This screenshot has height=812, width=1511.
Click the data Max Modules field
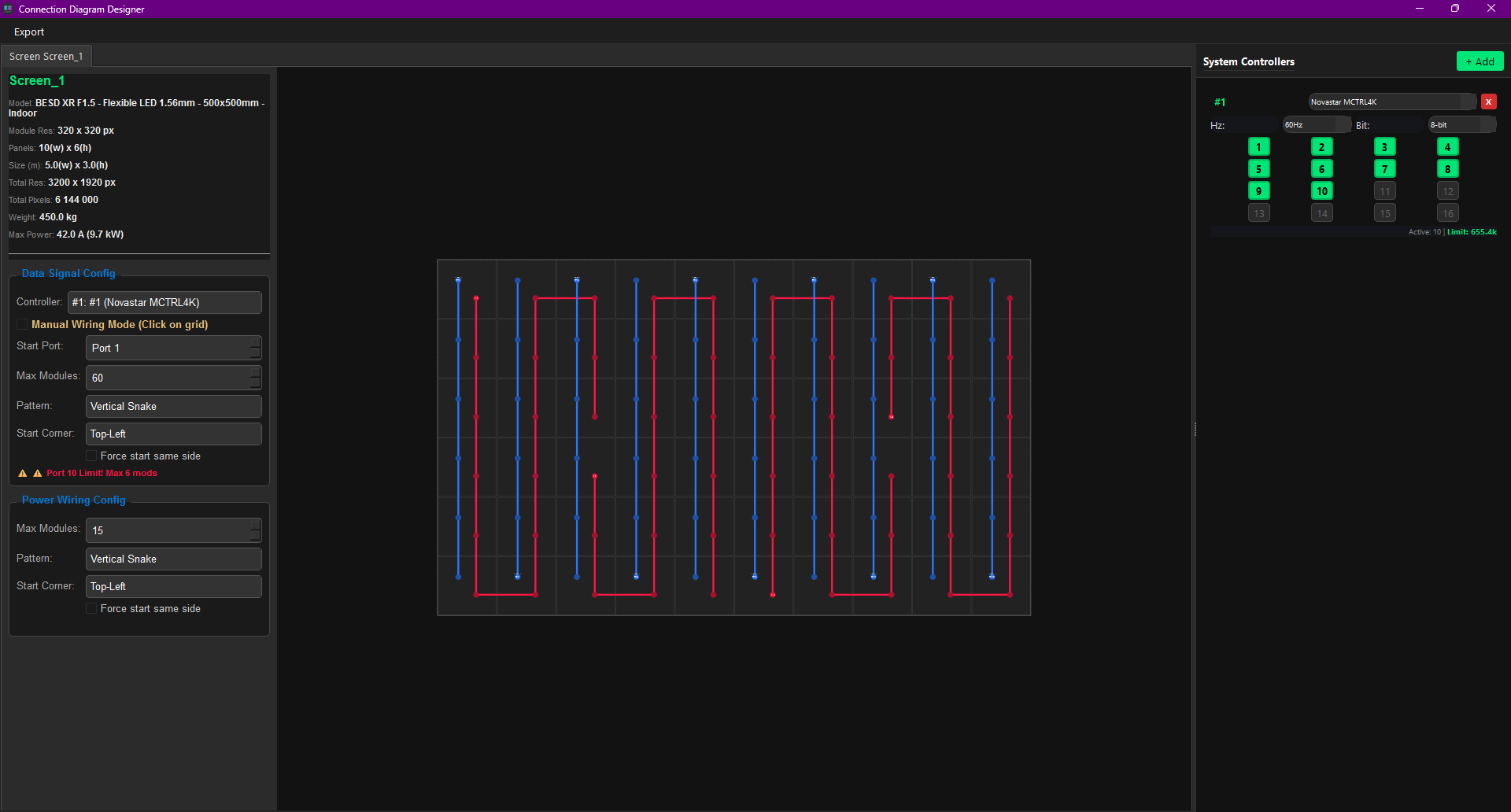(x=168, y=378)
